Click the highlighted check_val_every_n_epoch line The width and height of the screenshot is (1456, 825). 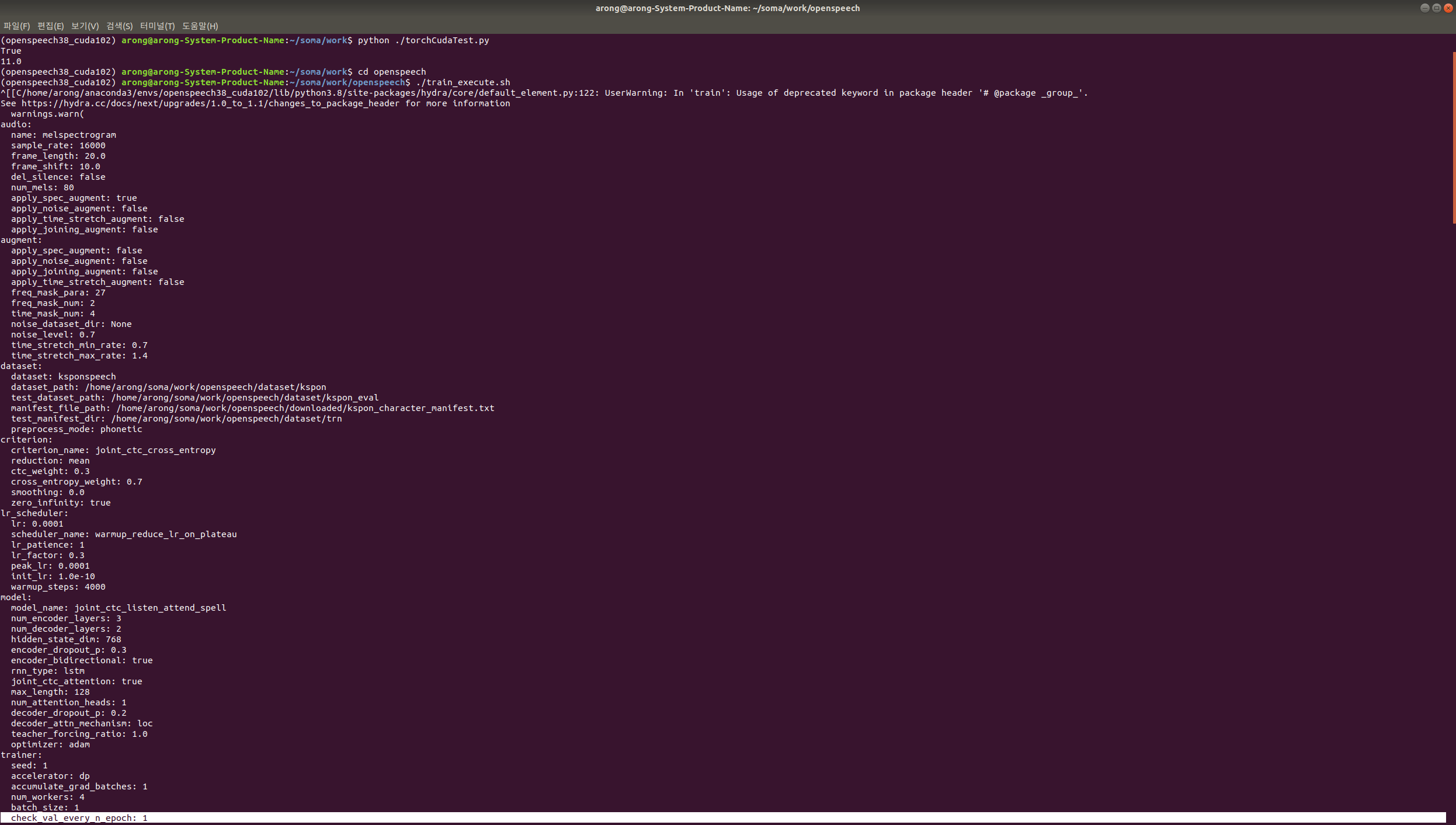(x=79, y=818)
